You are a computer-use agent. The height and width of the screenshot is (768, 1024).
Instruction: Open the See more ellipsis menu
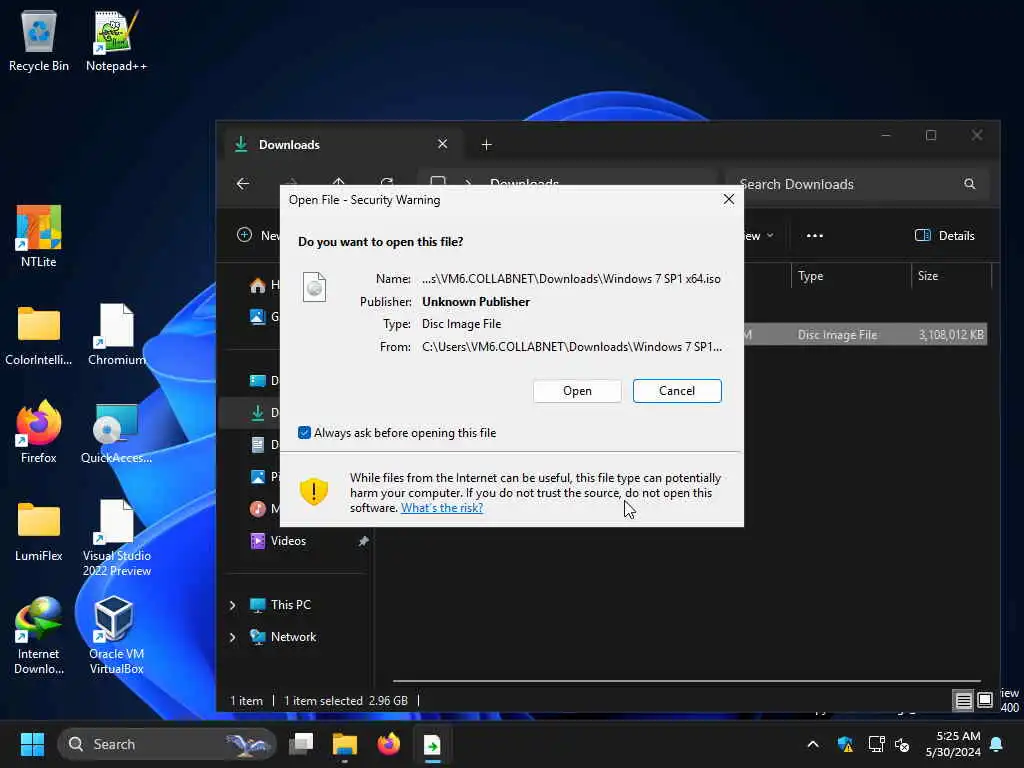coord(814,236)
